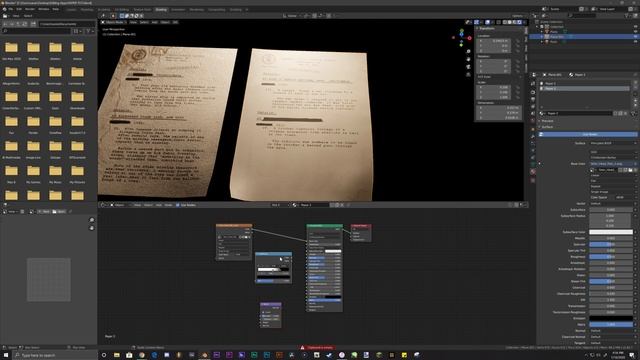Open the Render menu
Screen dimensions: 640x360
coord(30,9)
